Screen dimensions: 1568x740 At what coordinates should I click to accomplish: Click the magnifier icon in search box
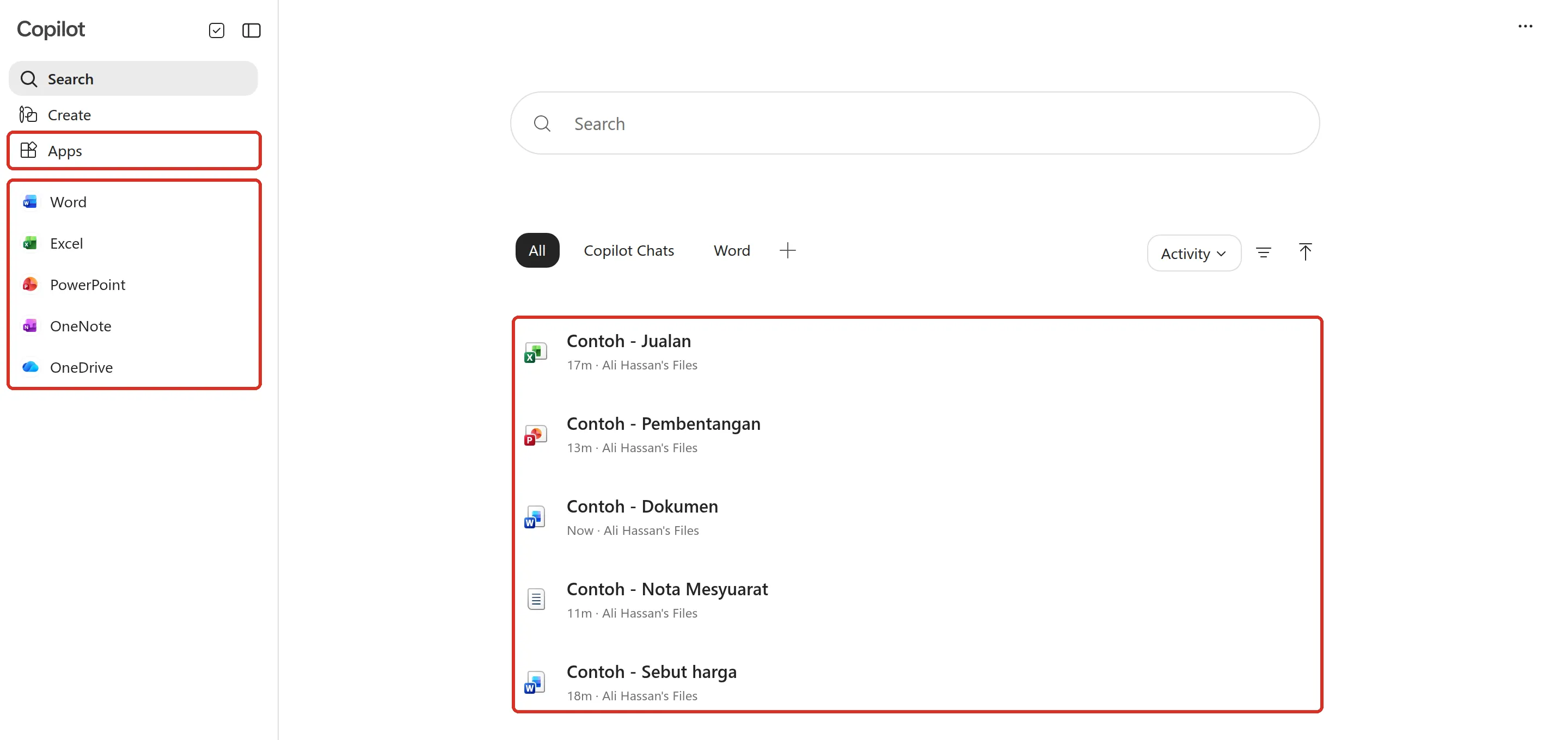coord(542,124)
